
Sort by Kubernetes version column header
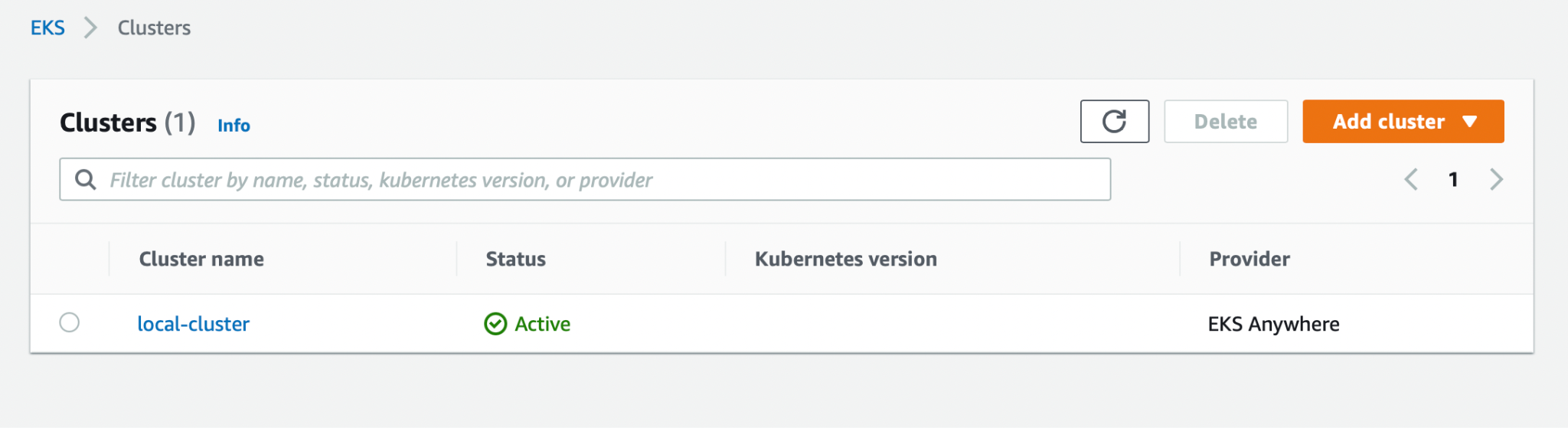click(x=845, y=259)
